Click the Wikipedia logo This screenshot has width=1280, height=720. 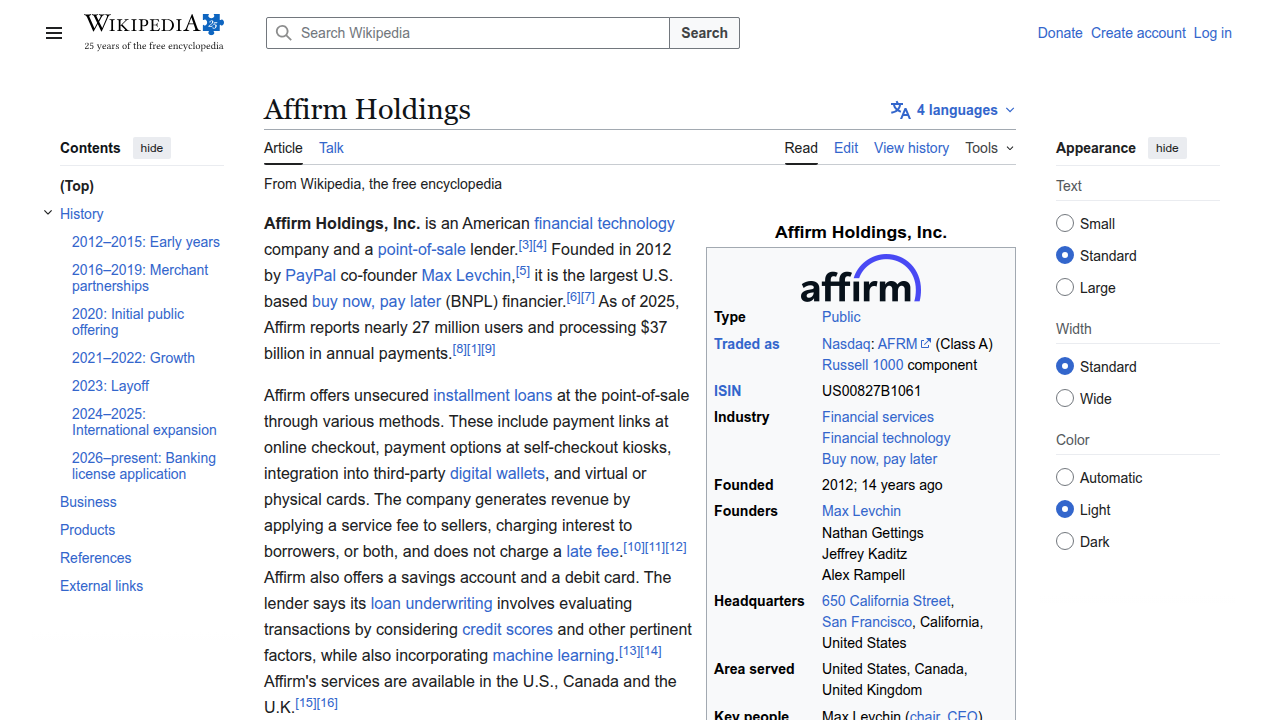(154, 32)
